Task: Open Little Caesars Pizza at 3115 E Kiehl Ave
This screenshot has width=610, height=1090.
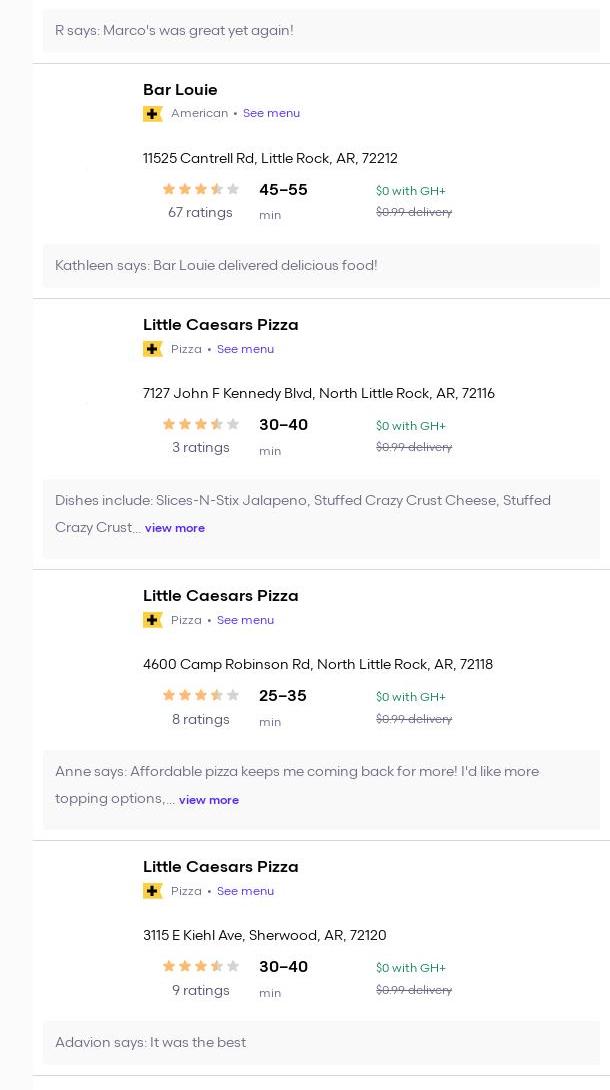Action: click(220, 866)
